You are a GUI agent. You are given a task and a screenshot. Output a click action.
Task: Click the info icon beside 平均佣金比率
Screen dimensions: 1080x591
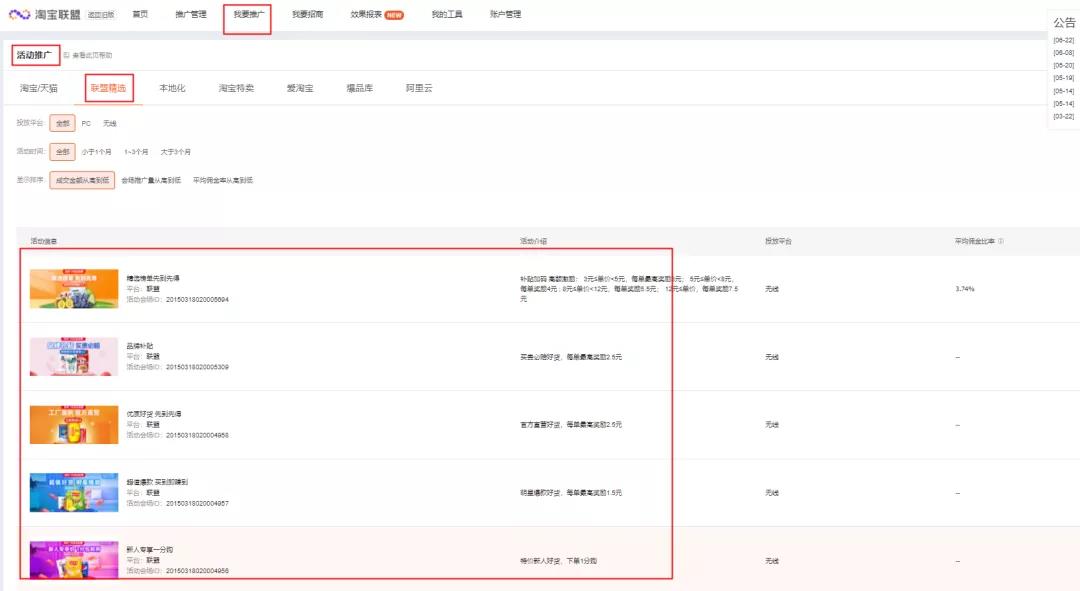point(1001,241)
